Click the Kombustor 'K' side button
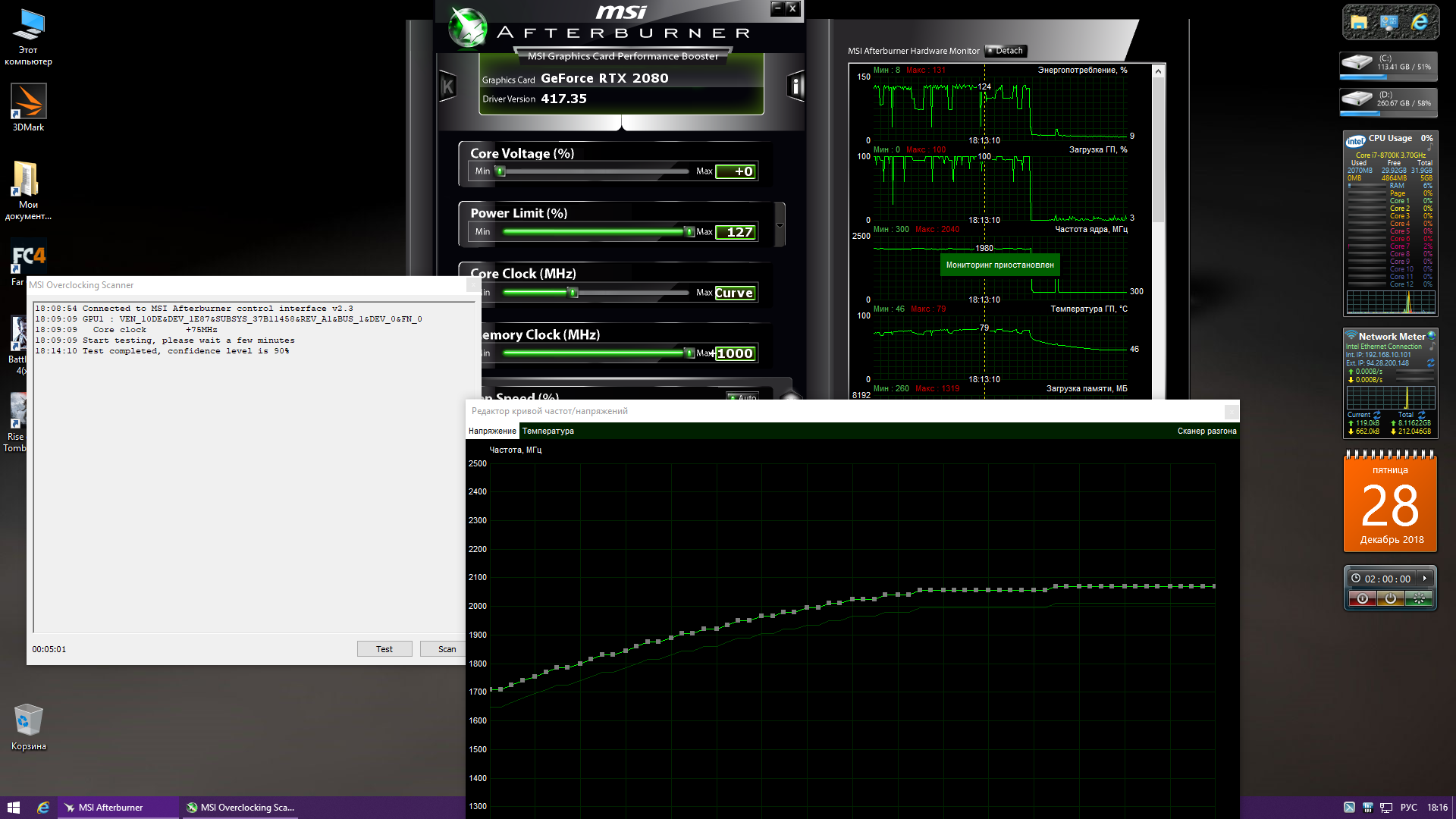The image size is (1456, 819). [447, 86]
